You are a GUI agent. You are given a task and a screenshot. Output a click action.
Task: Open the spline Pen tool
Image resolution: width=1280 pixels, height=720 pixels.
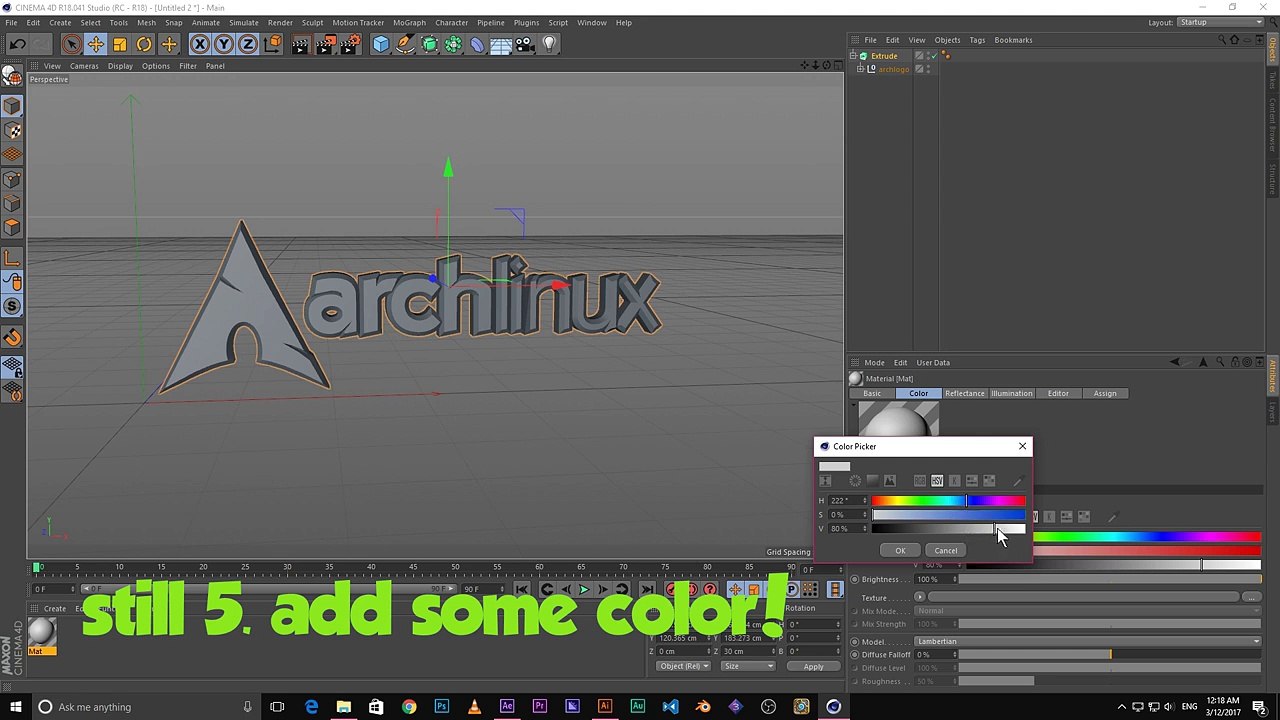point(405,44)
